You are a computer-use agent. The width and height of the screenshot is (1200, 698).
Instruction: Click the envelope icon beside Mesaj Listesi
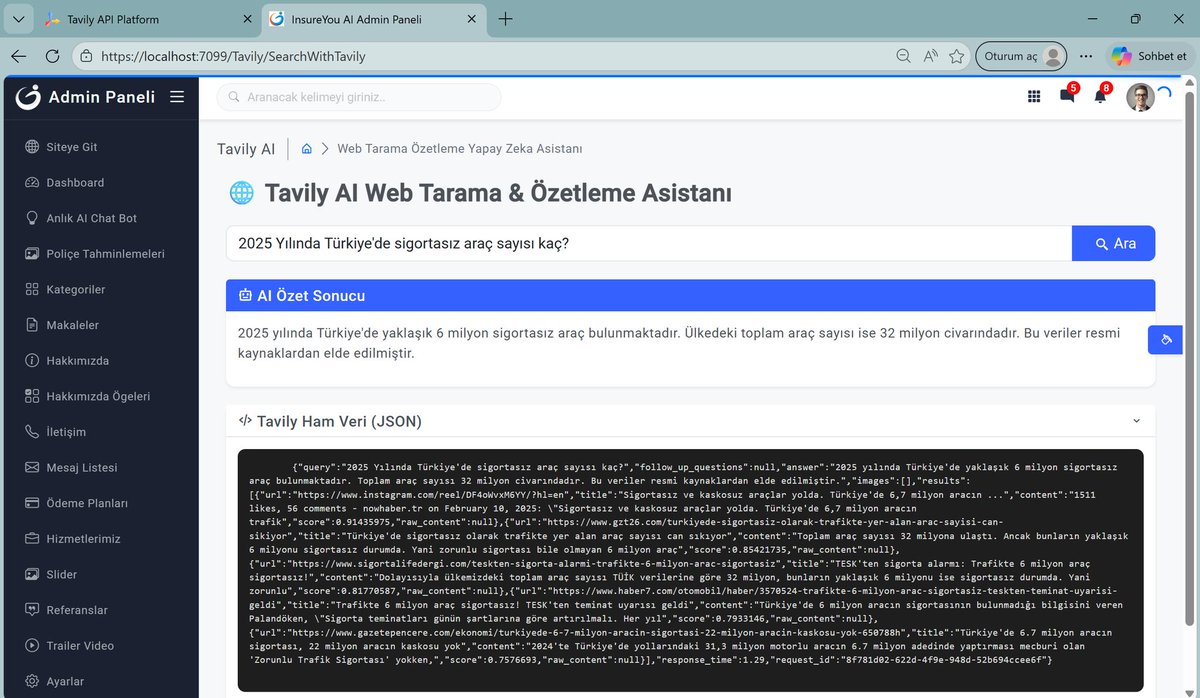(x=32, y=468)
